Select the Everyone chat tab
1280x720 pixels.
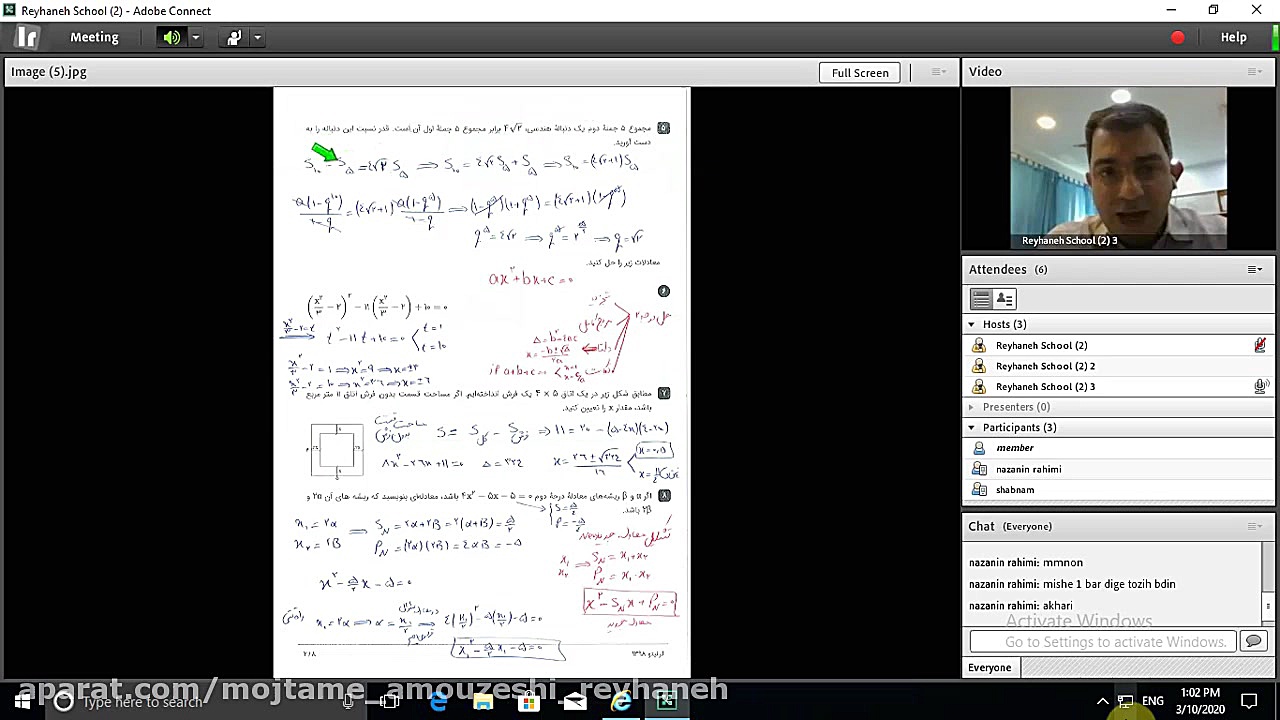[x=990, y=668]
